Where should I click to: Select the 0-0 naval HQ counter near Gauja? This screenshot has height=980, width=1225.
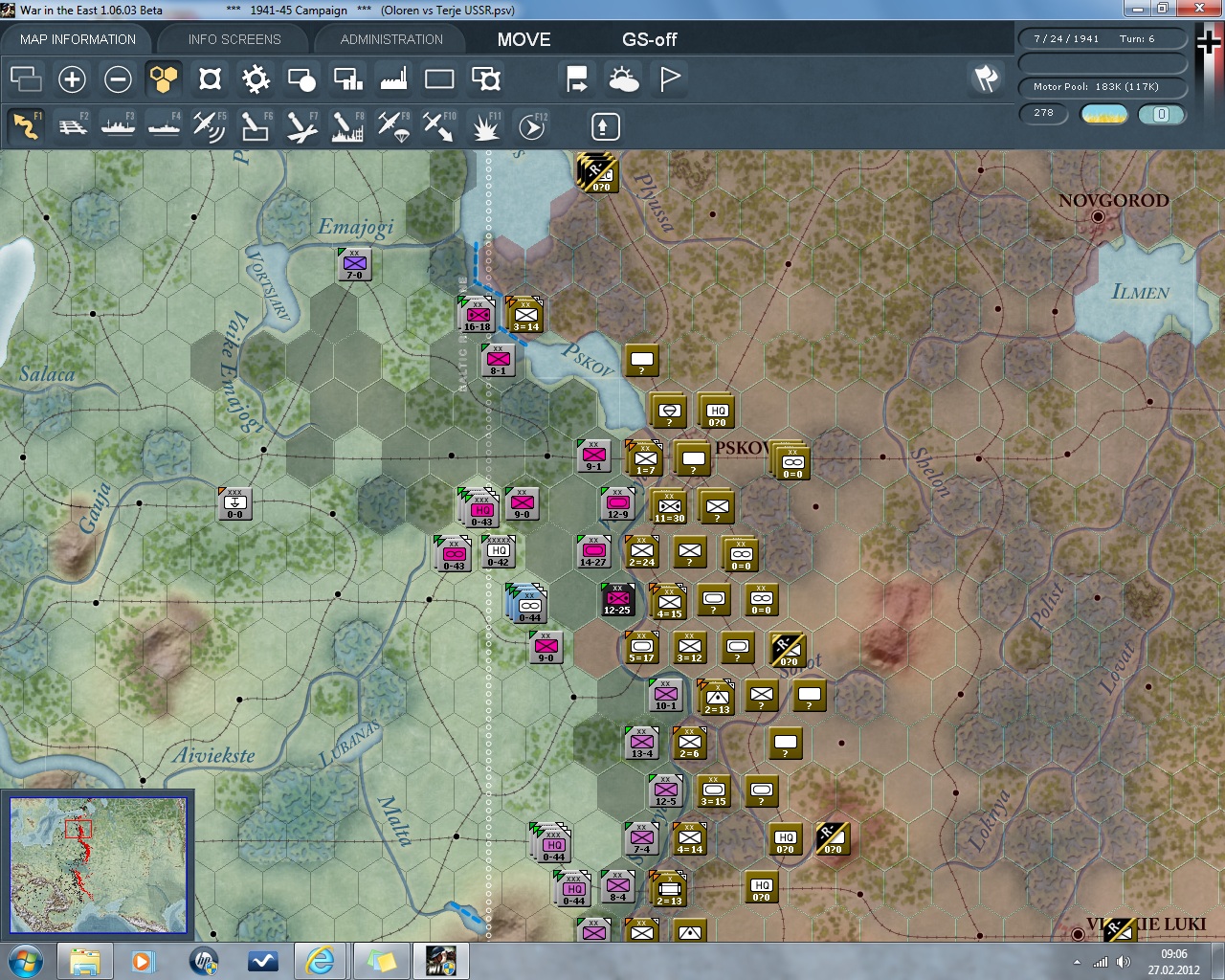click(234, 503)
